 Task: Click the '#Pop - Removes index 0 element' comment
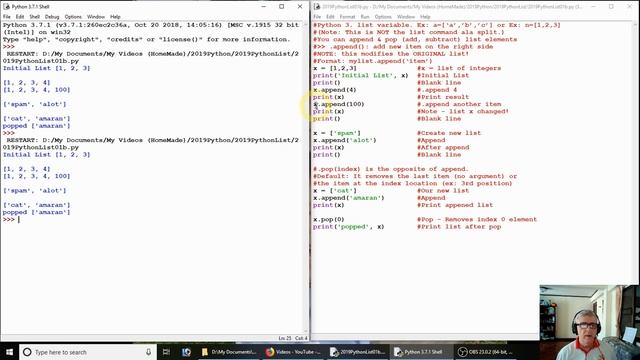pyautogui.click(x=477, y=220)
